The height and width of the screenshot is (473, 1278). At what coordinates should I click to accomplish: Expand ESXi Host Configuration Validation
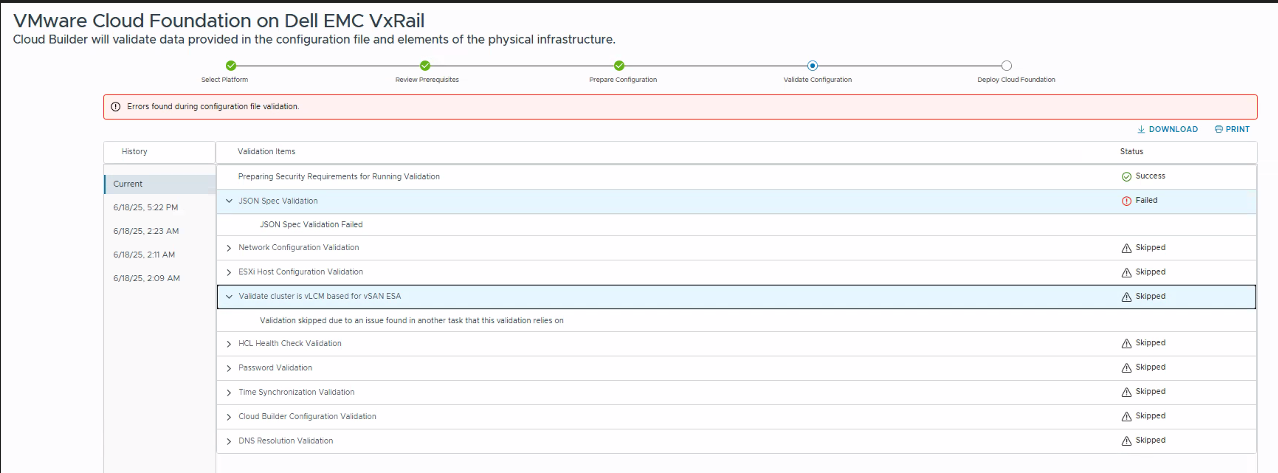coord(228,272)
